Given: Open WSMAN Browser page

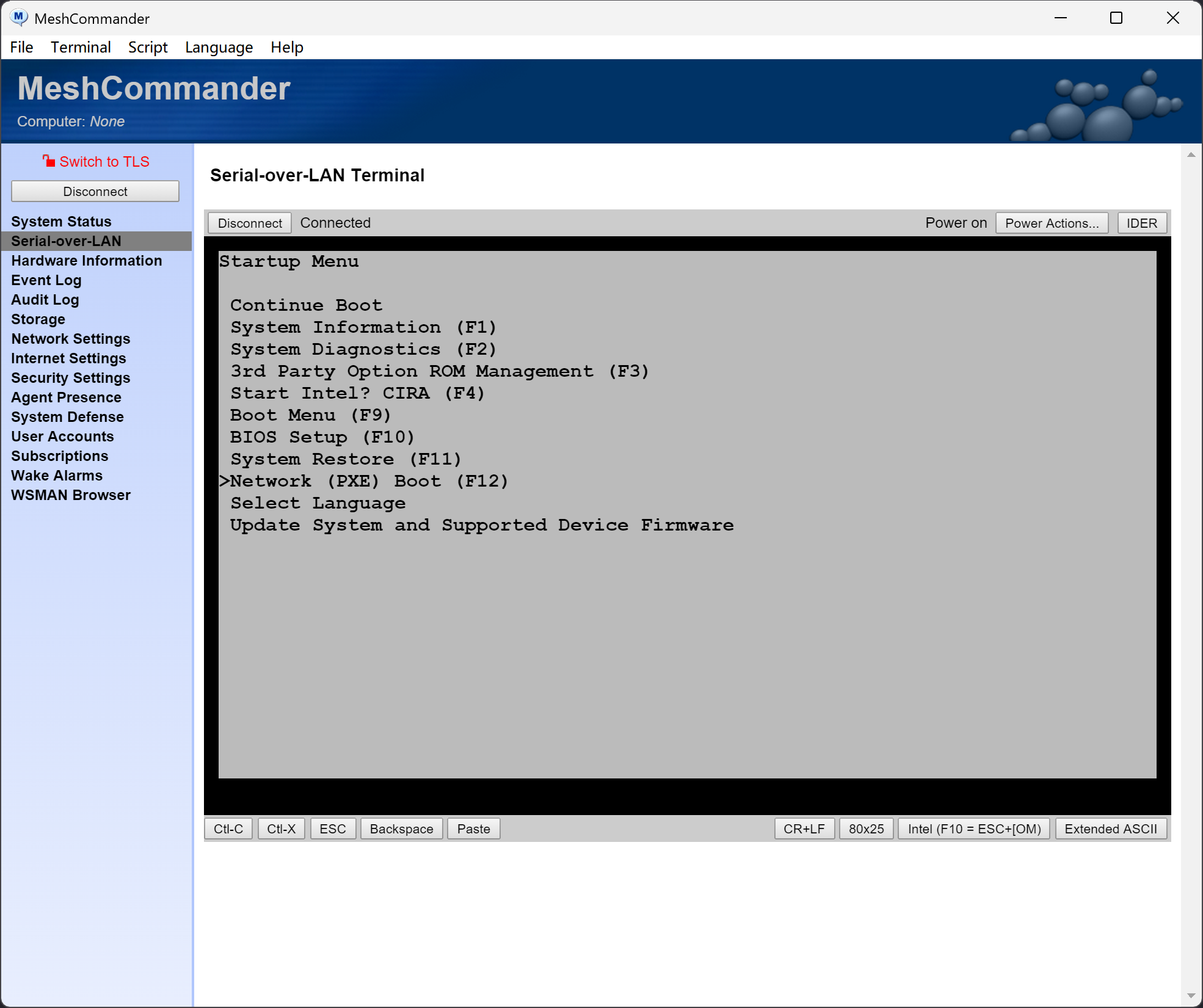Looking at the screenshot, I should pos(71,495).
